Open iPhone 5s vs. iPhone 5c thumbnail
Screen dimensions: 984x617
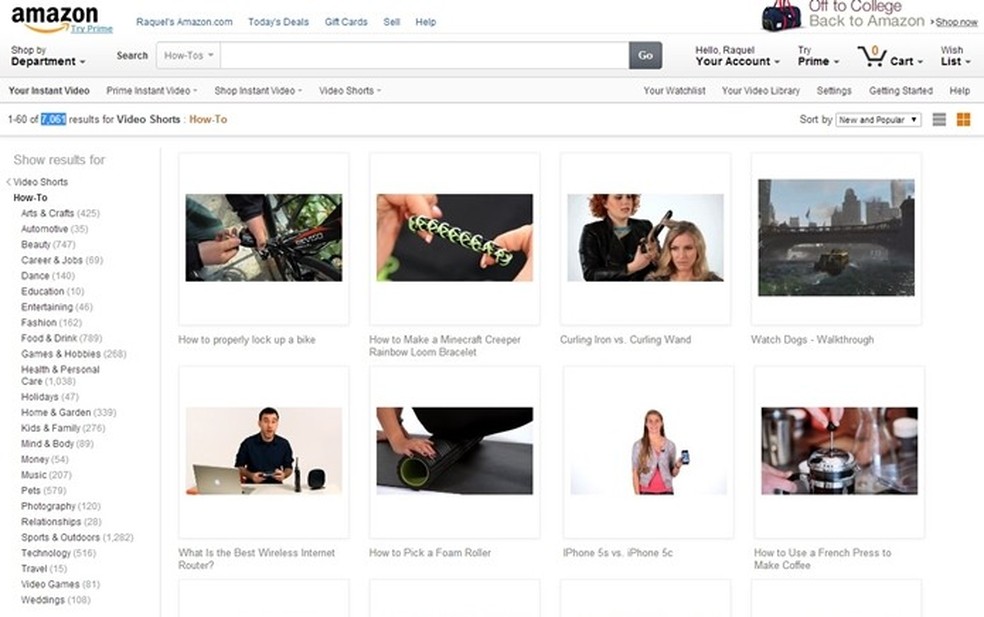click(x=648, y=451)
